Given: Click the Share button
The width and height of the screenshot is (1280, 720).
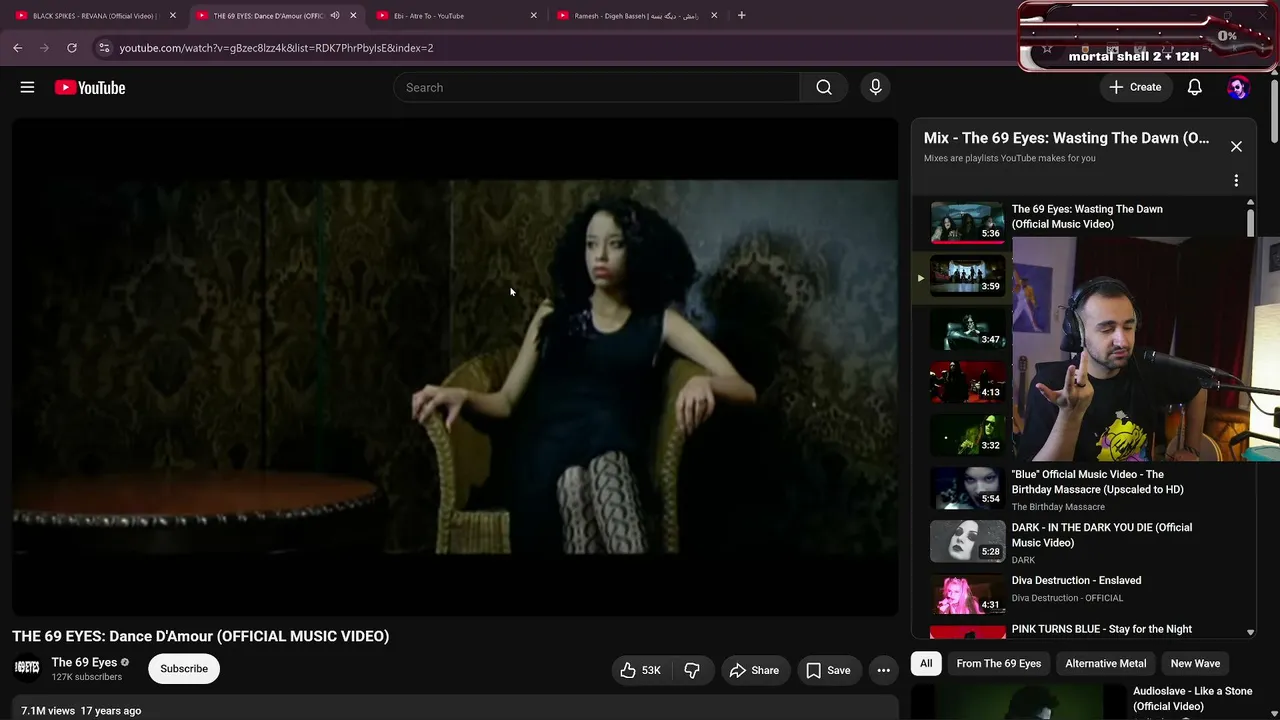Looking at the screenshot, I should click(754, 670).
